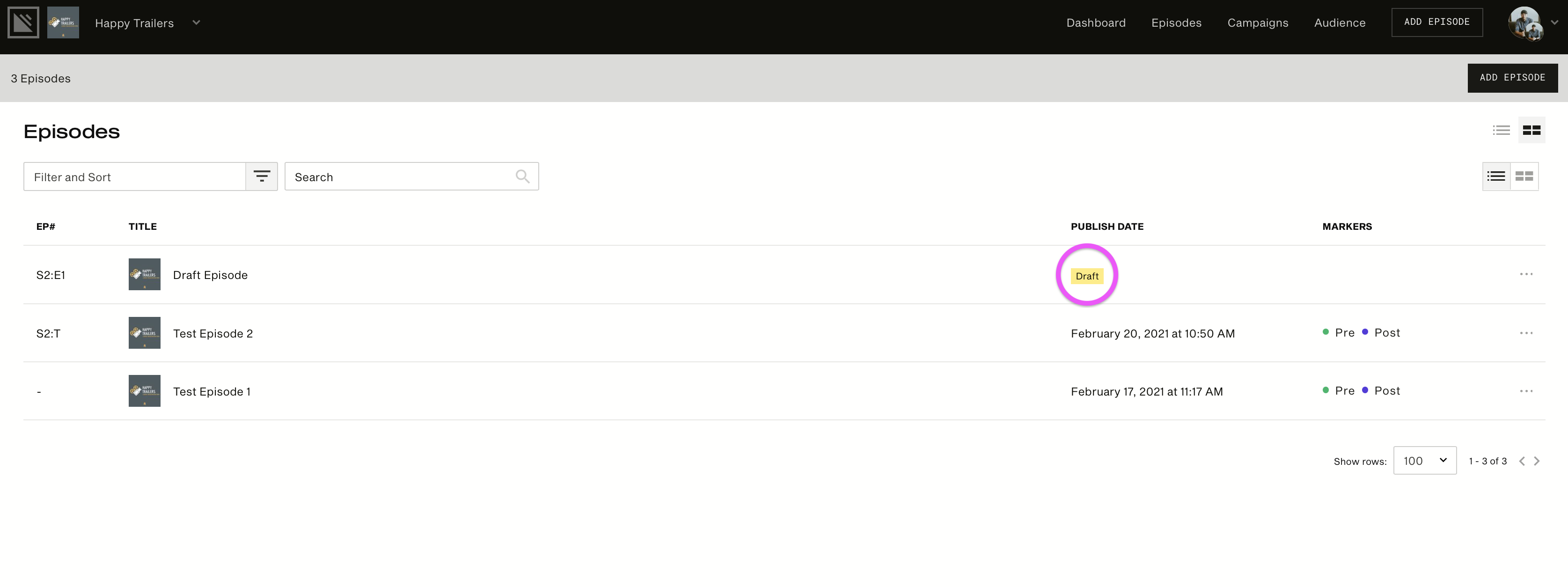This screenshot has width=1568, height=587.
Task: Go to previous page arrow
Action: click(x=1522, y=461)
